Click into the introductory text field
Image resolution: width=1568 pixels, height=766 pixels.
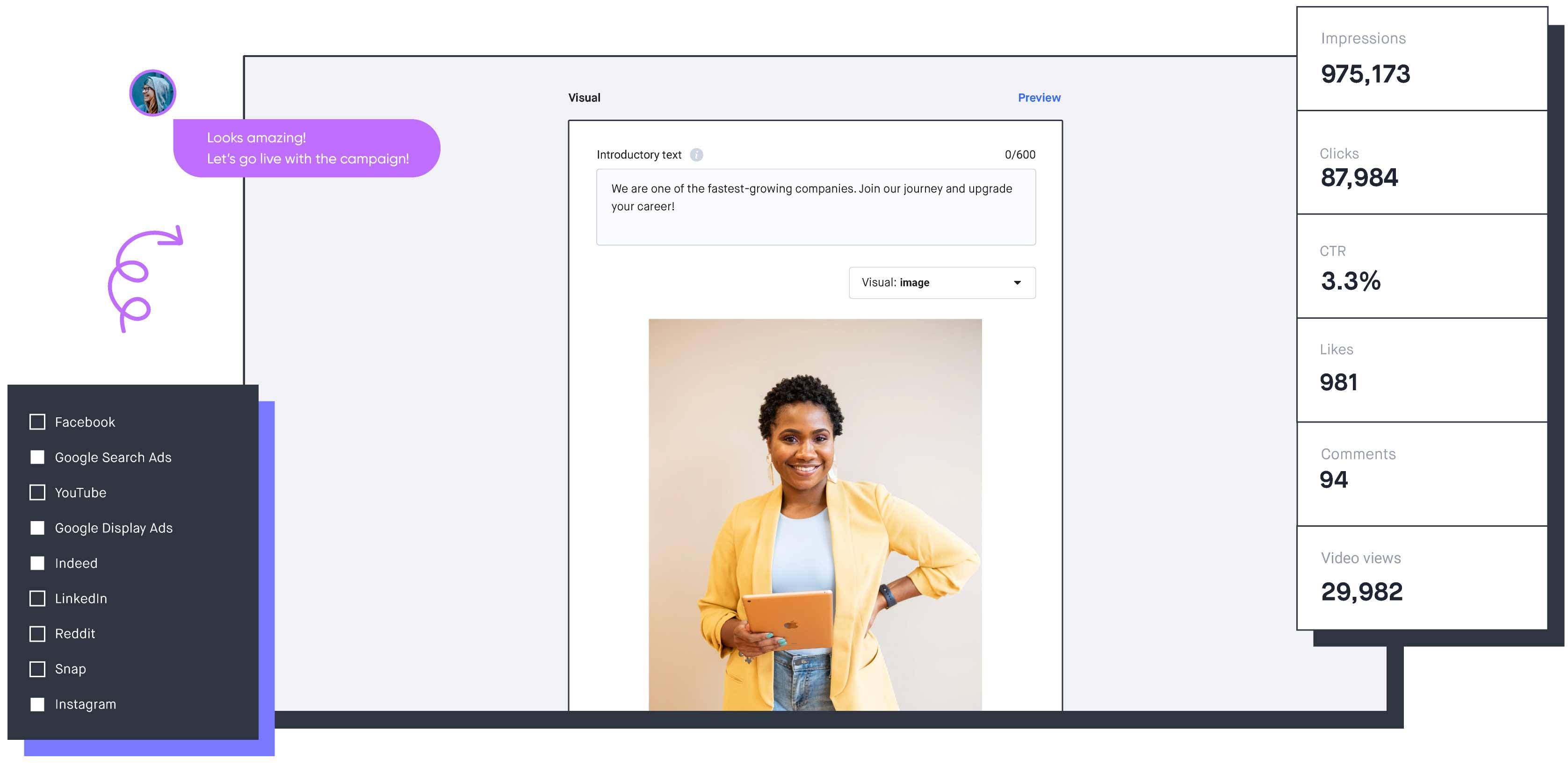[816, 207]
